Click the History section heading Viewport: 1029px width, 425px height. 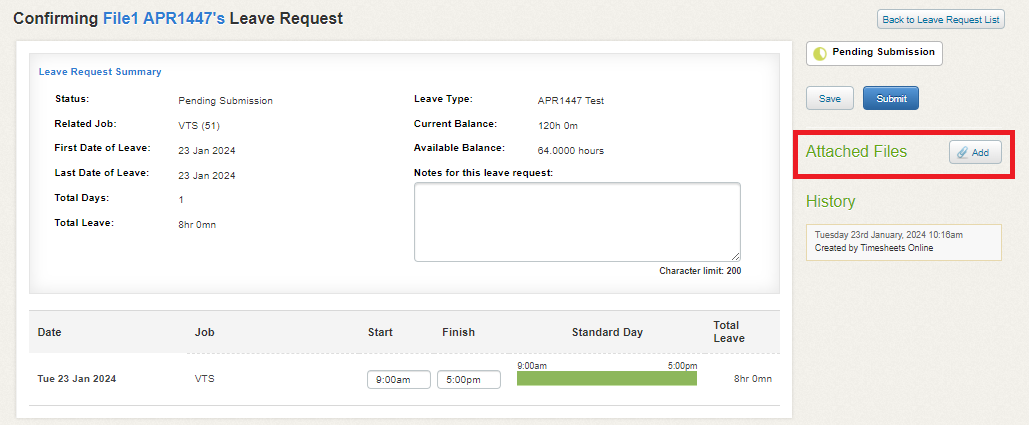(x=830, y=201)
